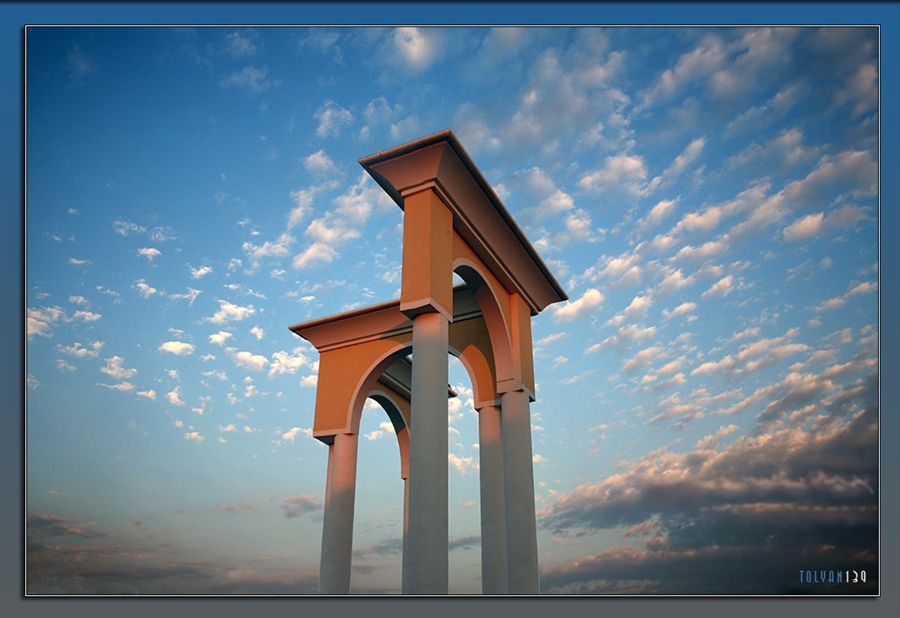Click the blue frame border above the photo
The width and height of the screenshot is (900, 618).
coord(450,12)
